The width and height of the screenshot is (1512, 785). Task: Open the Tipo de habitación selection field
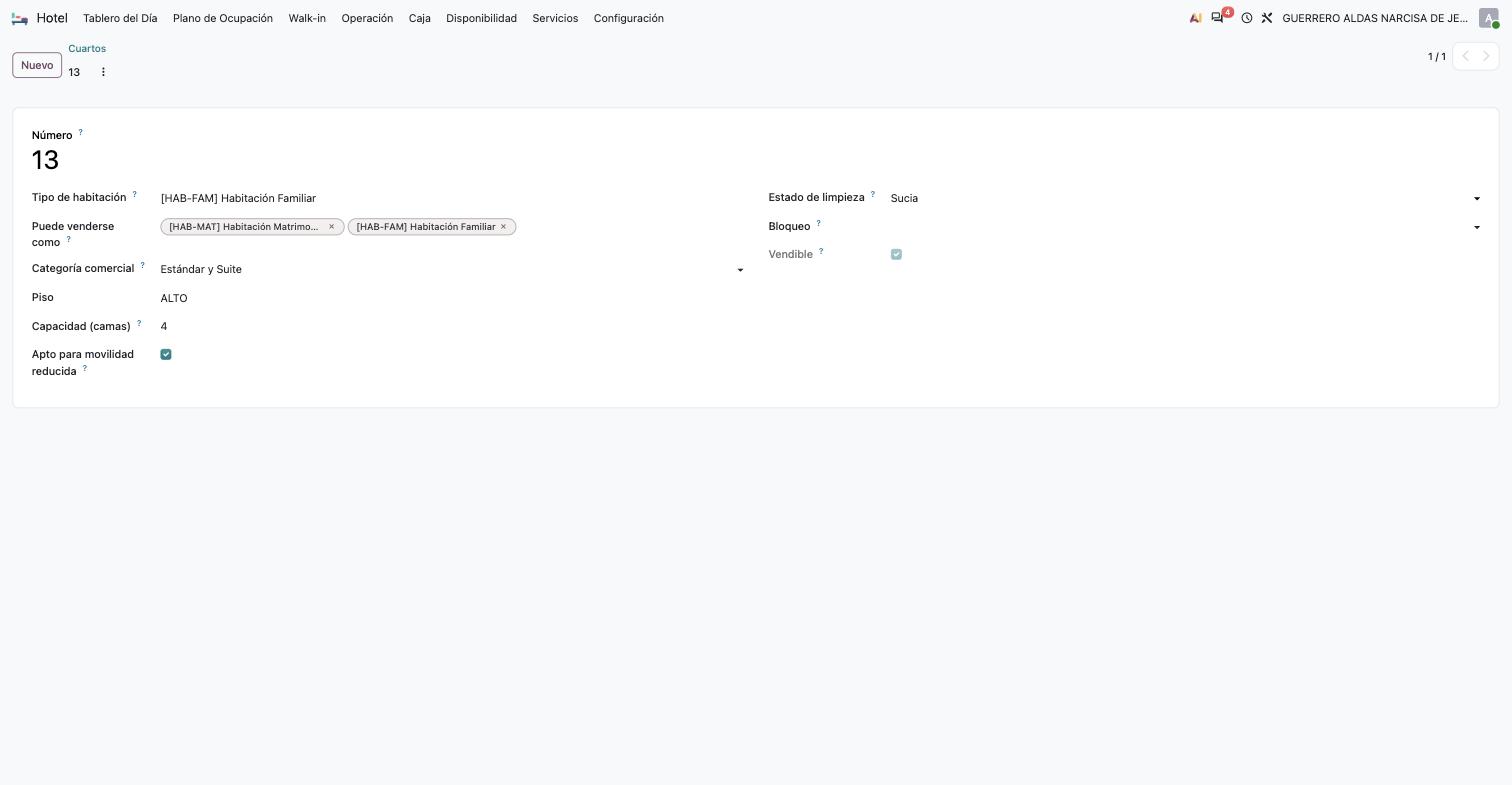452,198
